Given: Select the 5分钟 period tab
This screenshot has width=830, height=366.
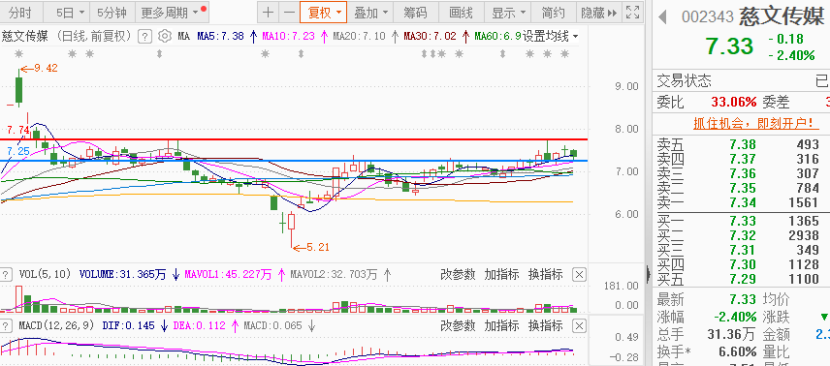Looking at the screenshot, I should pos(112,12).
